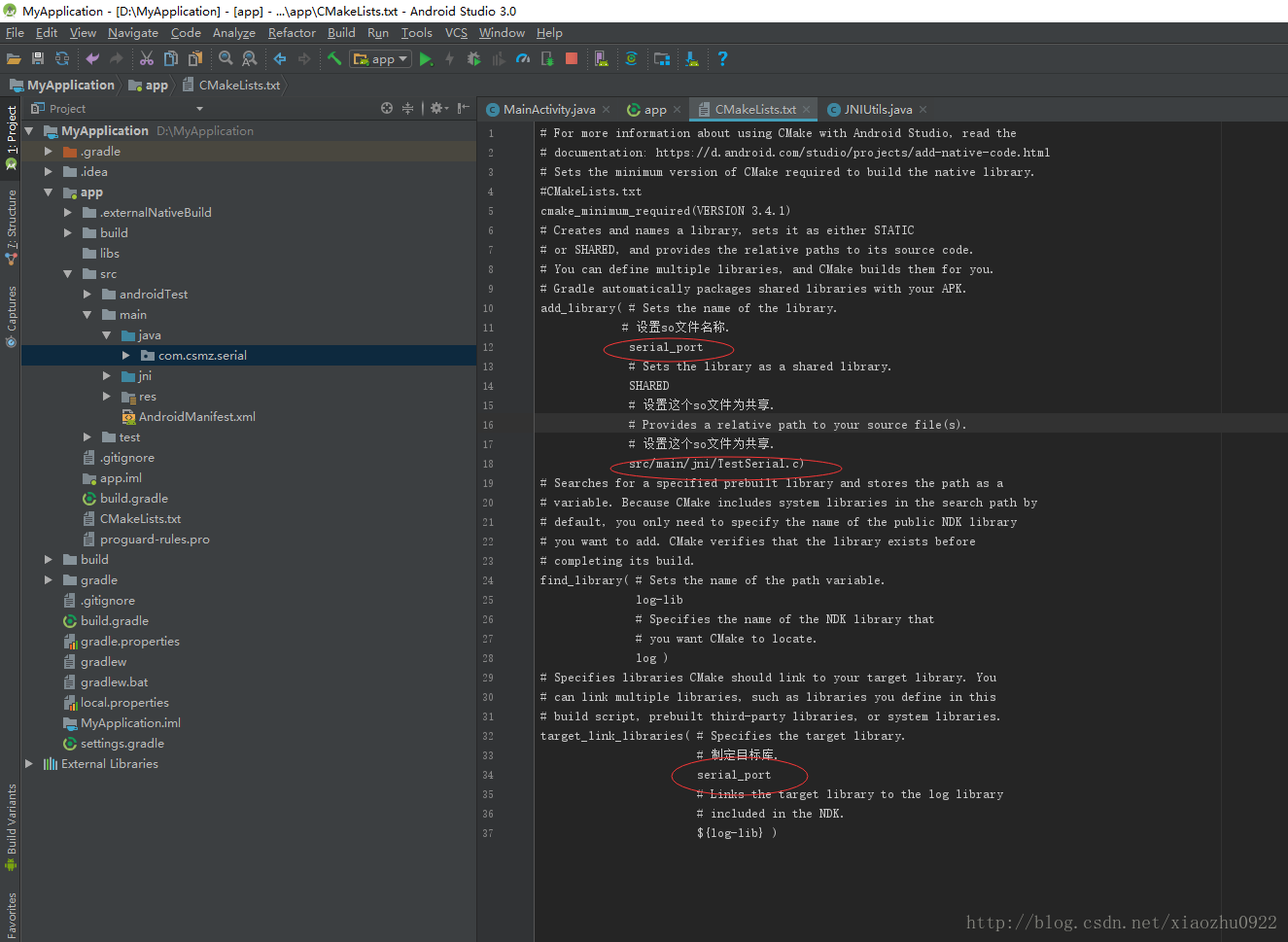
Task: Toggle the Build Variants tool window
Action: click(x=11, y=827)
